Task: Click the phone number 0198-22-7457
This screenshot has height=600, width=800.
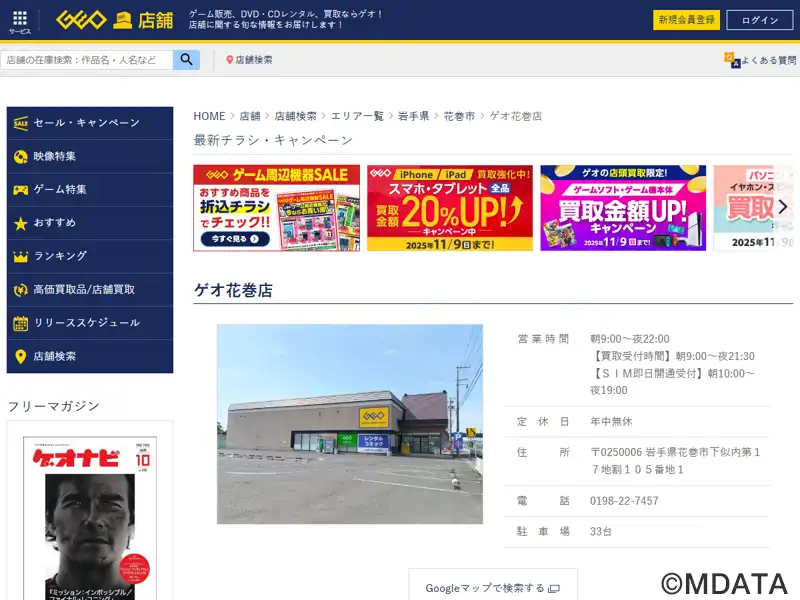Action: (624, 501)
